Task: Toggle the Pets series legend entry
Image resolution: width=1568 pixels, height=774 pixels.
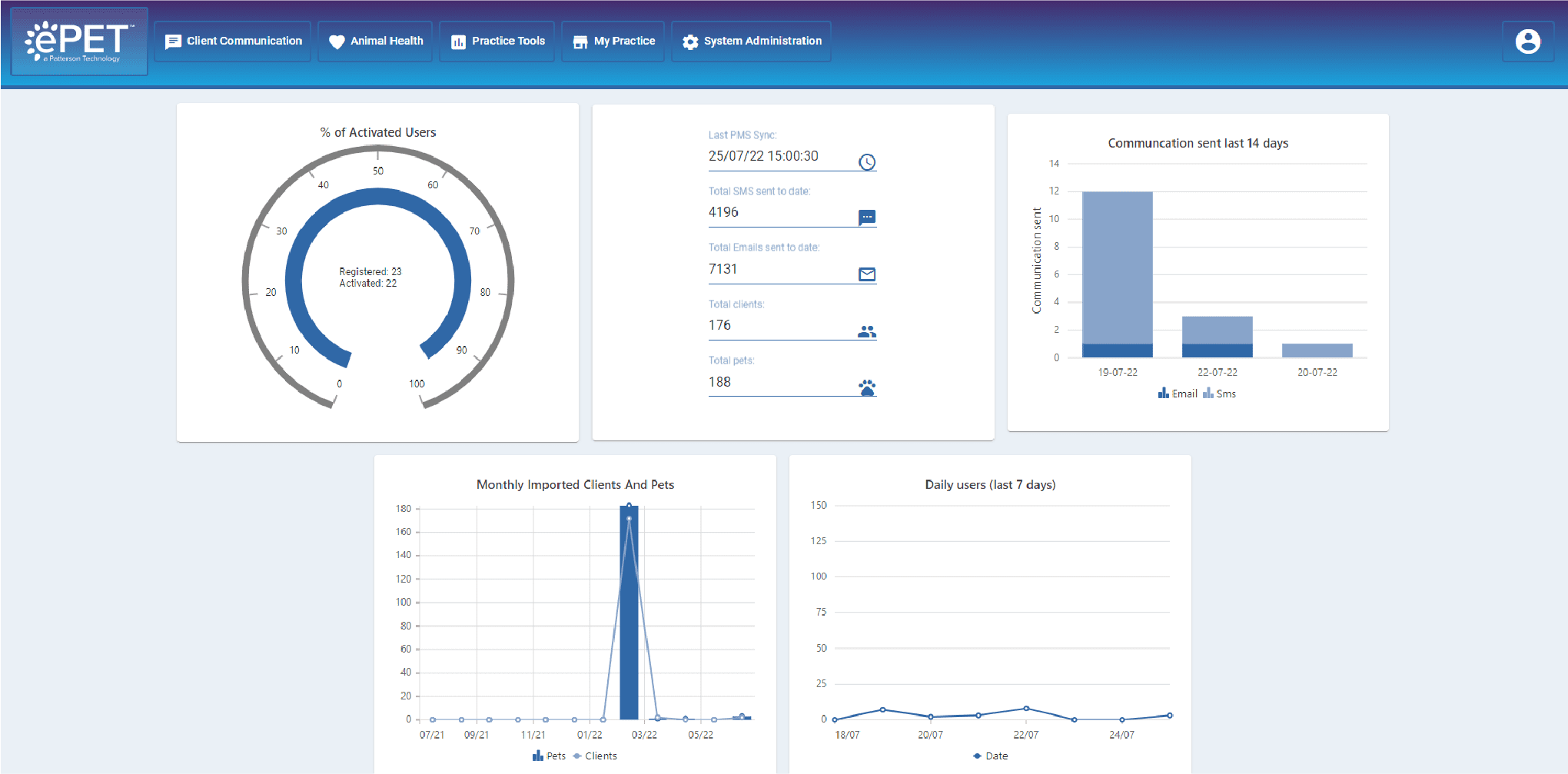Action: point(549,756)
